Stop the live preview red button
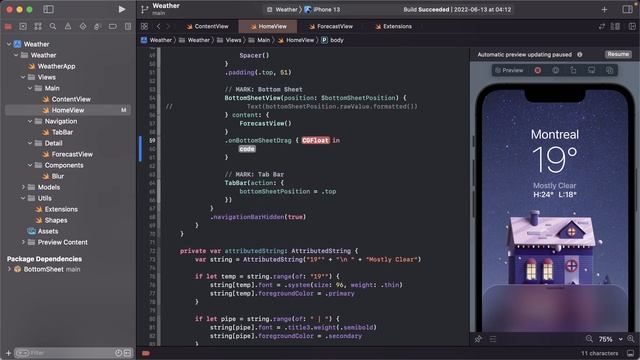The image size is (640, 360). coord(538,70)
